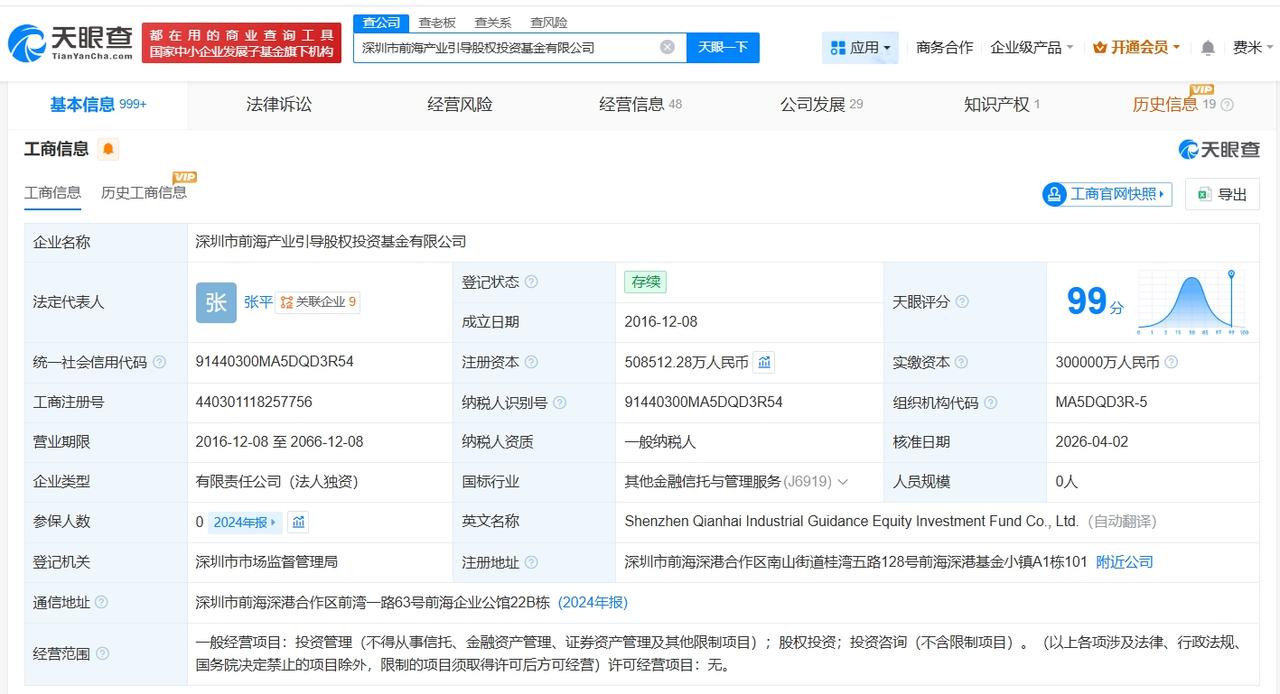The width and height of the screenshot is (1280, 694).
Task: Click the credit code 91440300MA5DQD3R54 value
Action: click(x=275, y=362)
